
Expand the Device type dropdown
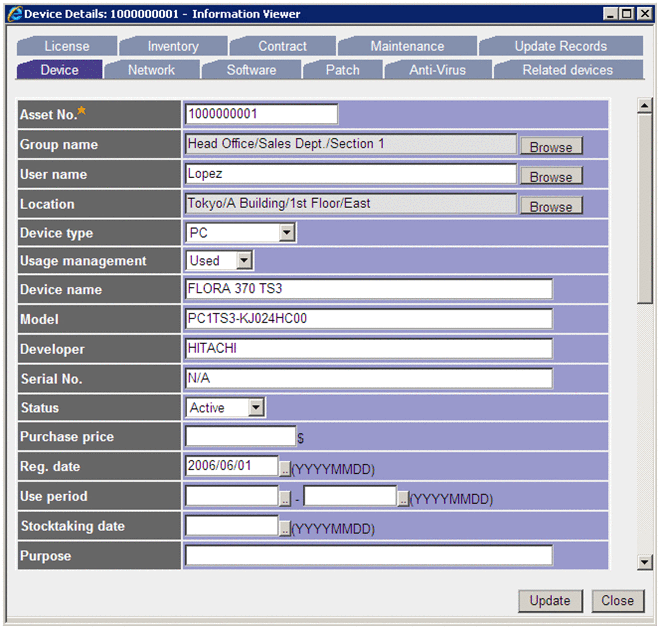point(288,233)
